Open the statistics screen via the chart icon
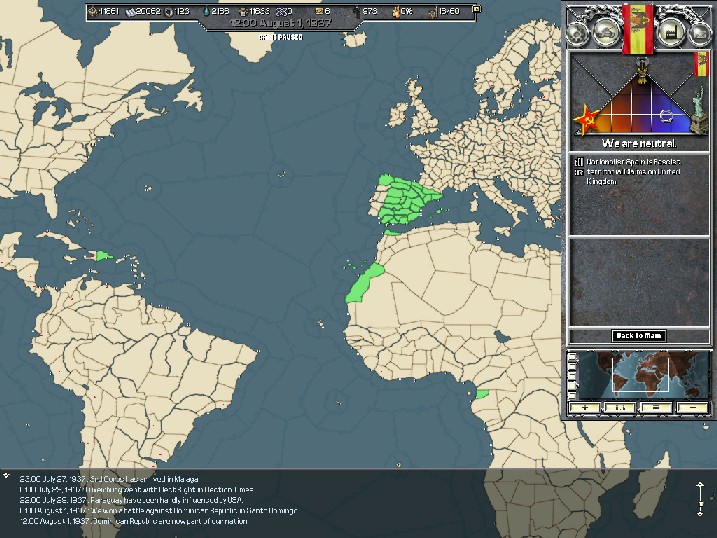This screenshot has height=538, width=717. [699, 32]
